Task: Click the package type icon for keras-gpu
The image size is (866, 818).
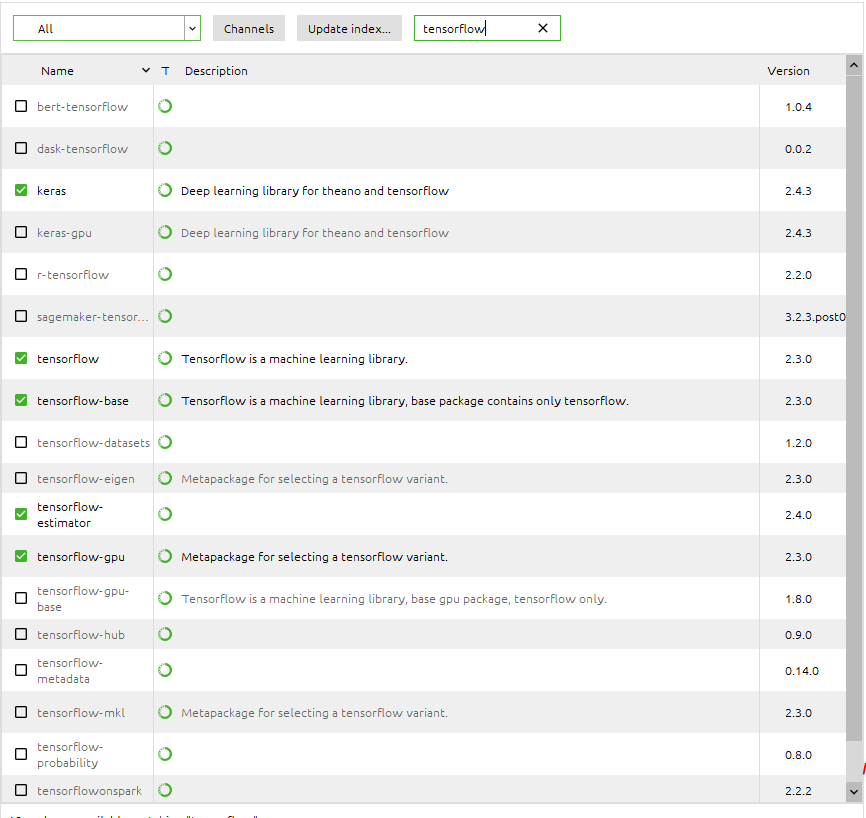Action: click(165, 232)
